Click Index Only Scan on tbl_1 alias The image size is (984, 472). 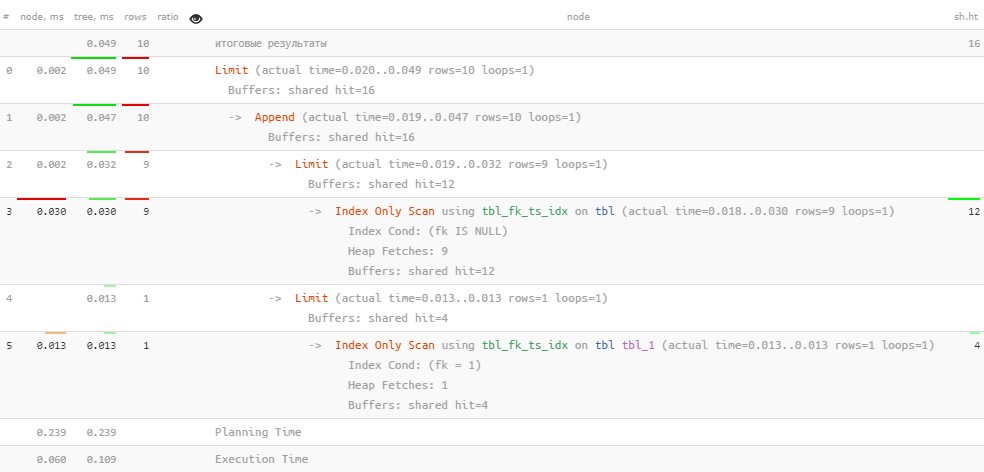point(385,345)
